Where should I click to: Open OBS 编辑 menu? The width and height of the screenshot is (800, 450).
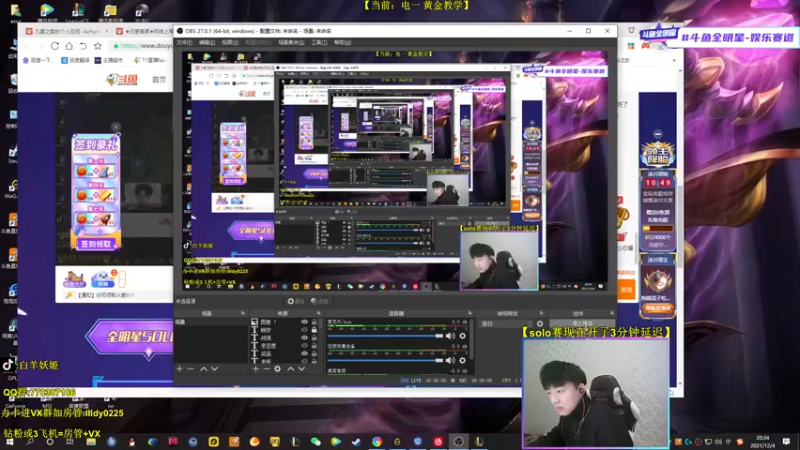[x=207, y=42]
